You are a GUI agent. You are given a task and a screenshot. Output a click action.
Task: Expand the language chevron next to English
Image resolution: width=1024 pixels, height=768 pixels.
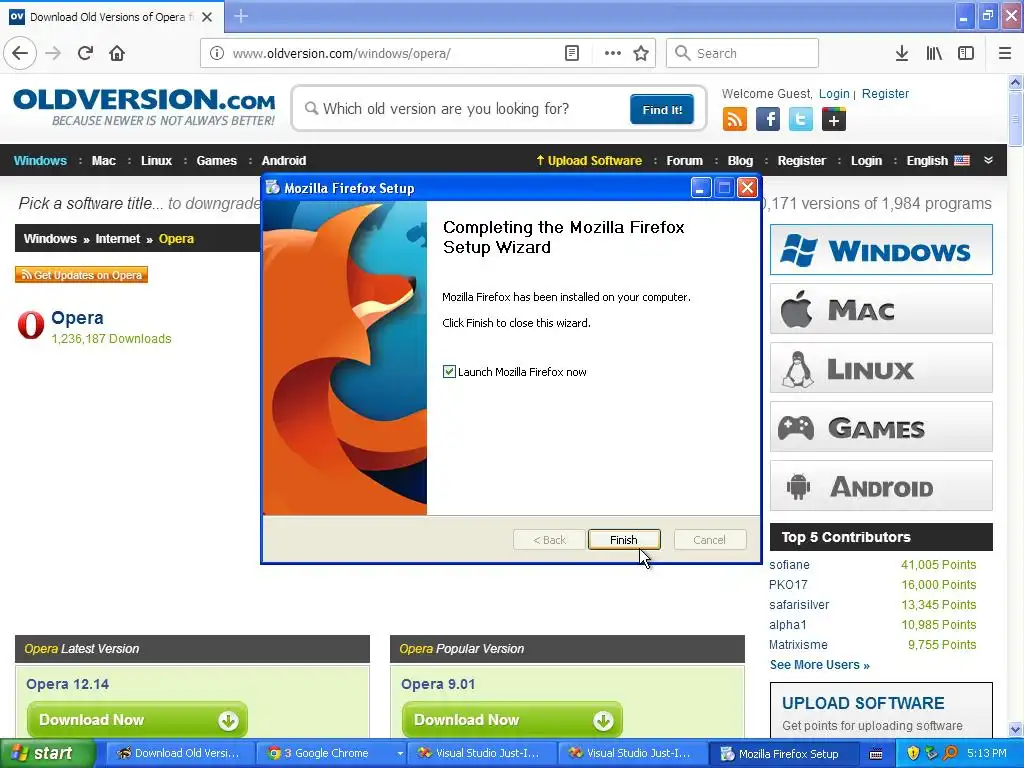pos(989,160)
